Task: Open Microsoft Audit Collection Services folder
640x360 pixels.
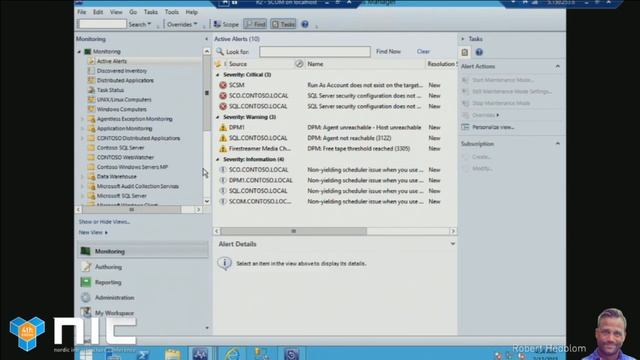Action: 137,186
